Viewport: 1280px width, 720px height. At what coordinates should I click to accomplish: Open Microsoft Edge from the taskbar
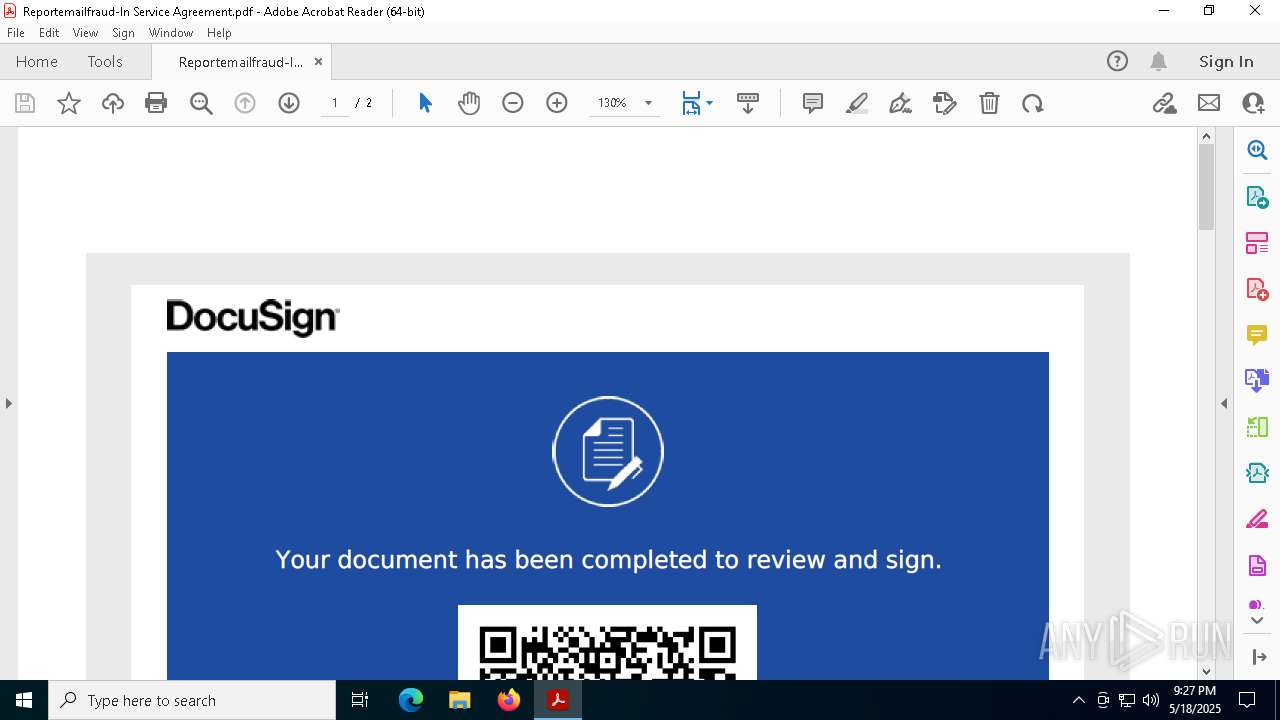(x=411, y=700)
